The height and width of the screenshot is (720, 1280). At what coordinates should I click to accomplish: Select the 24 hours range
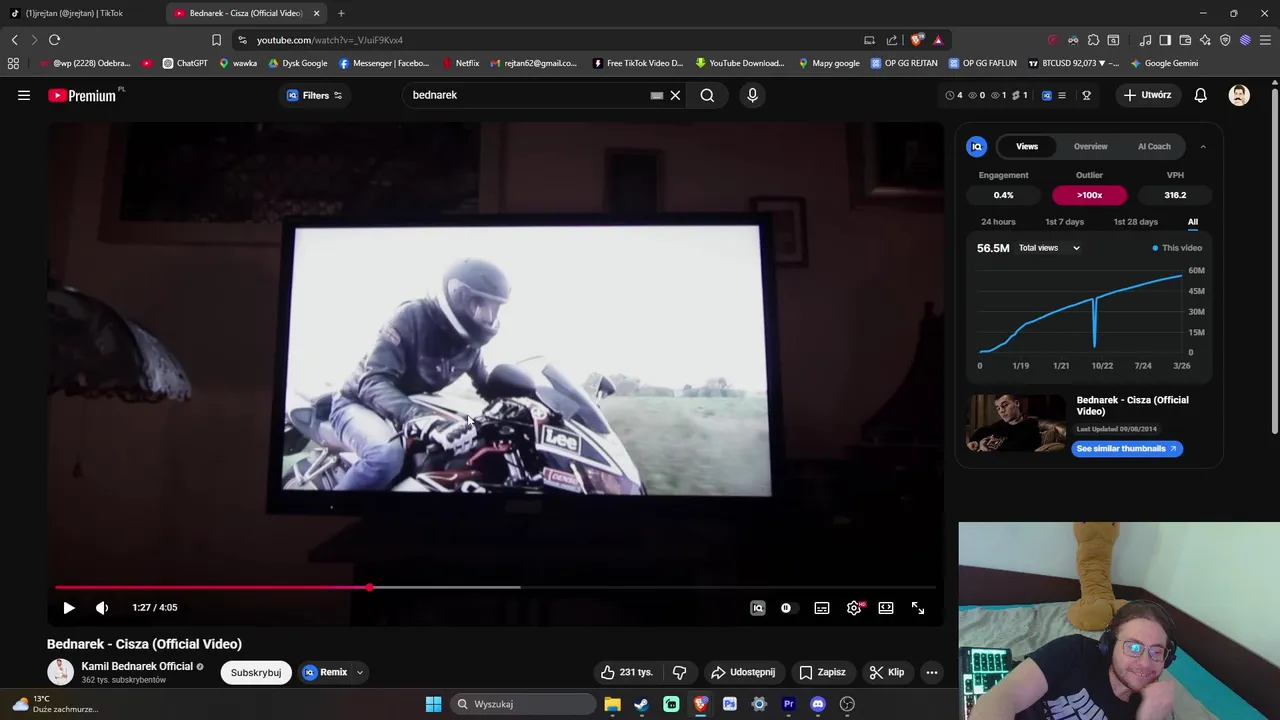click(998, 222)
